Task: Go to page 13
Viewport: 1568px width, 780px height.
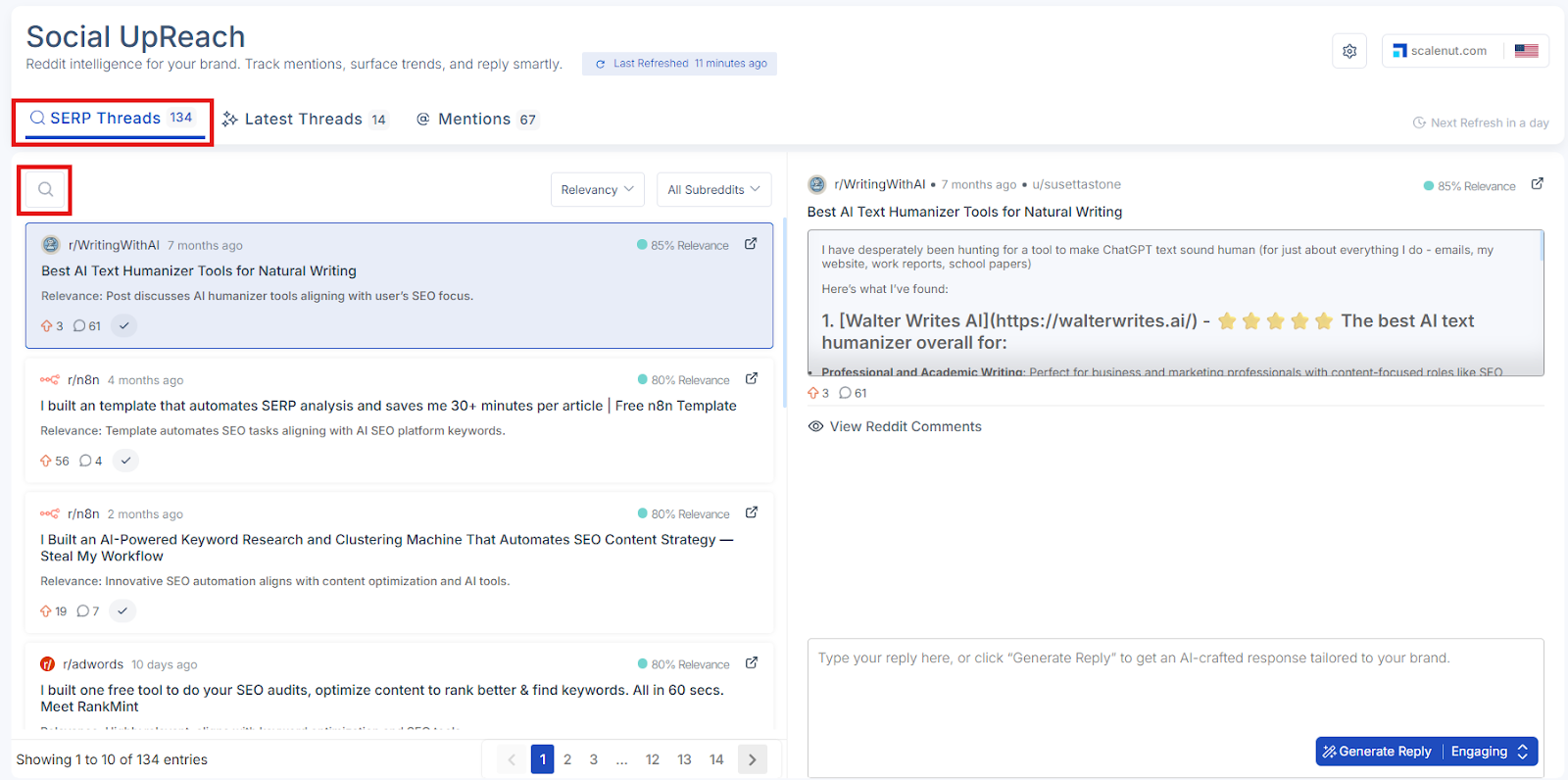Action: coord(684,759)
